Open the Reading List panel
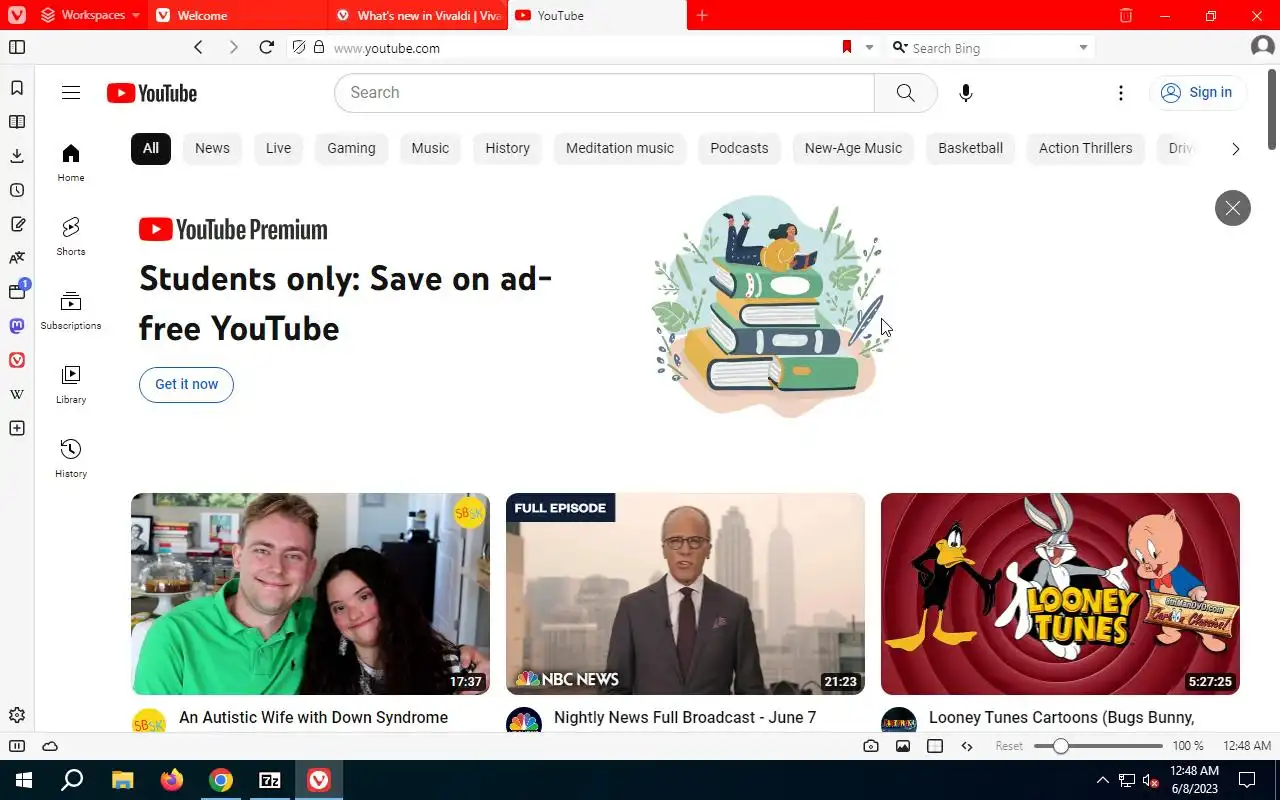The width and height of the screenshot is (1280, 800). click(x=17, y=122)
